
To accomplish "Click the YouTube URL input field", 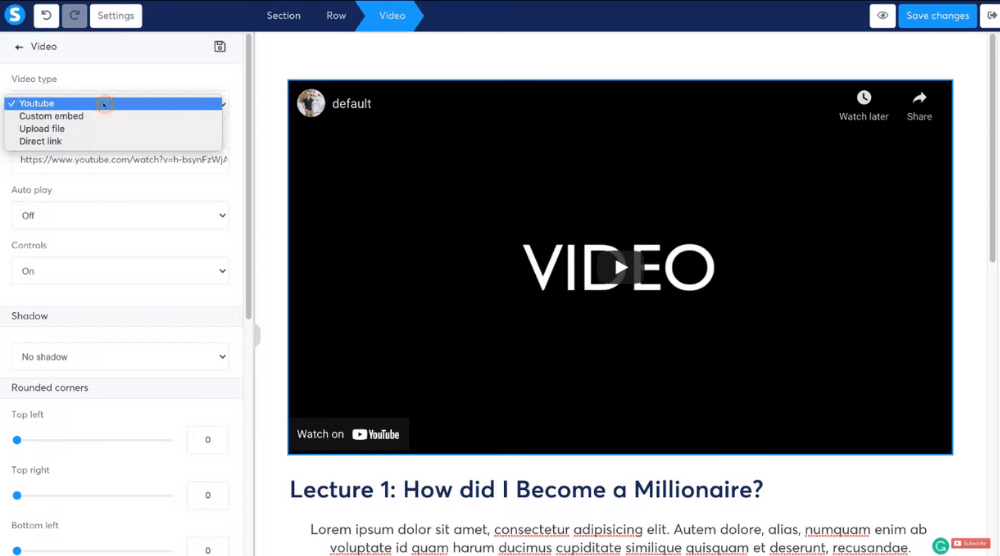I will (x=120, y=160).
